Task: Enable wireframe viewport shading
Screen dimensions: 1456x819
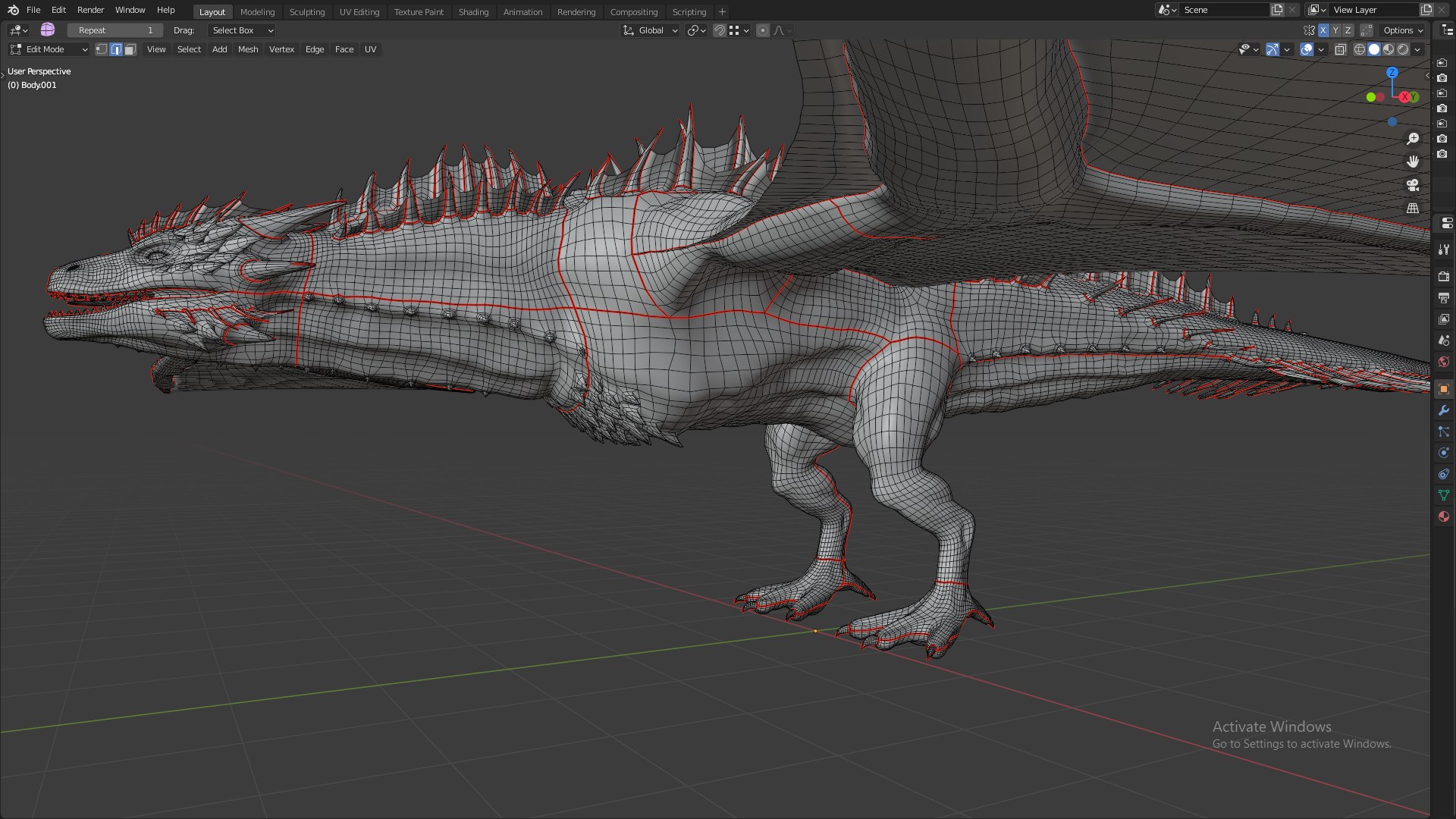Action: click(x=1360, y=49)
